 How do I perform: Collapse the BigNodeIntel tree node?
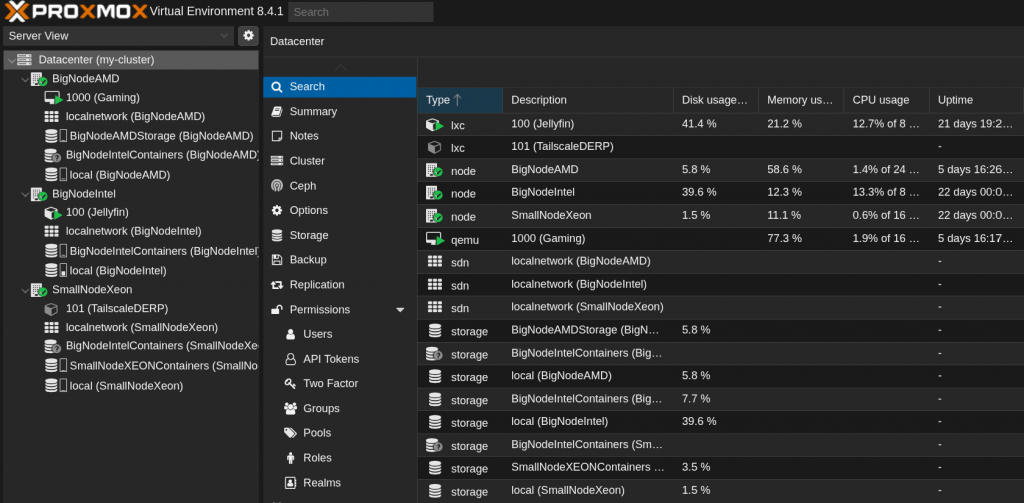[24, 194]
